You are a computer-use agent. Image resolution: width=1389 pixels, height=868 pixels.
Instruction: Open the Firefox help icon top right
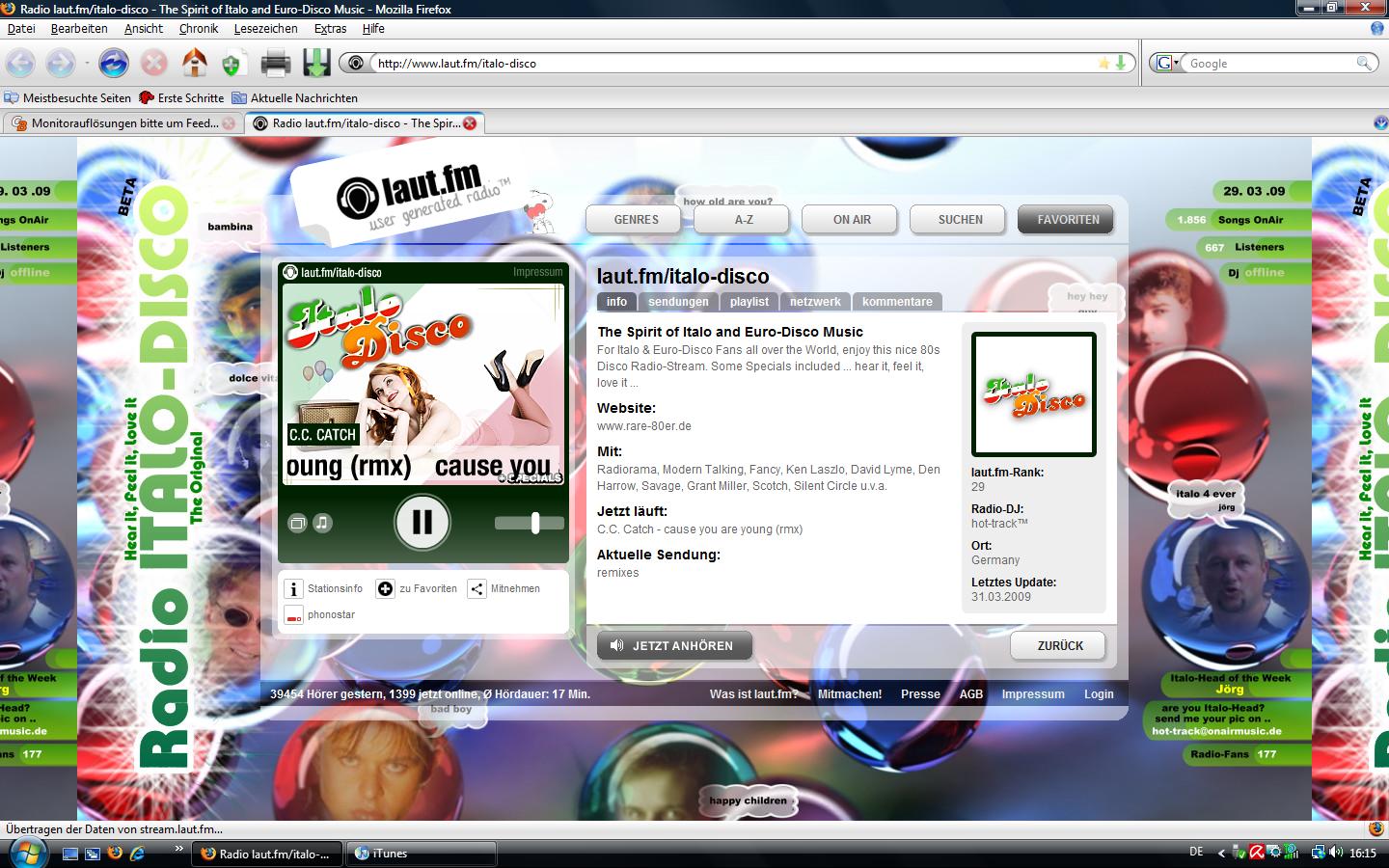point(1377,29)
